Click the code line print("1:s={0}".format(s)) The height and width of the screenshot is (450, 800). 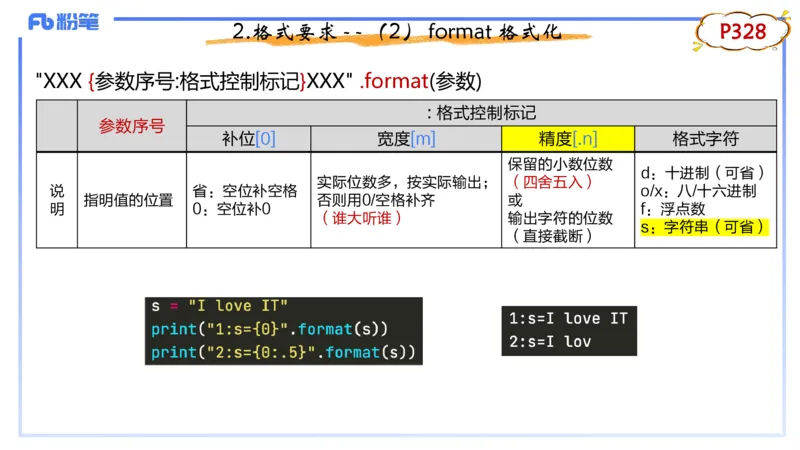(x=269, y=329)
